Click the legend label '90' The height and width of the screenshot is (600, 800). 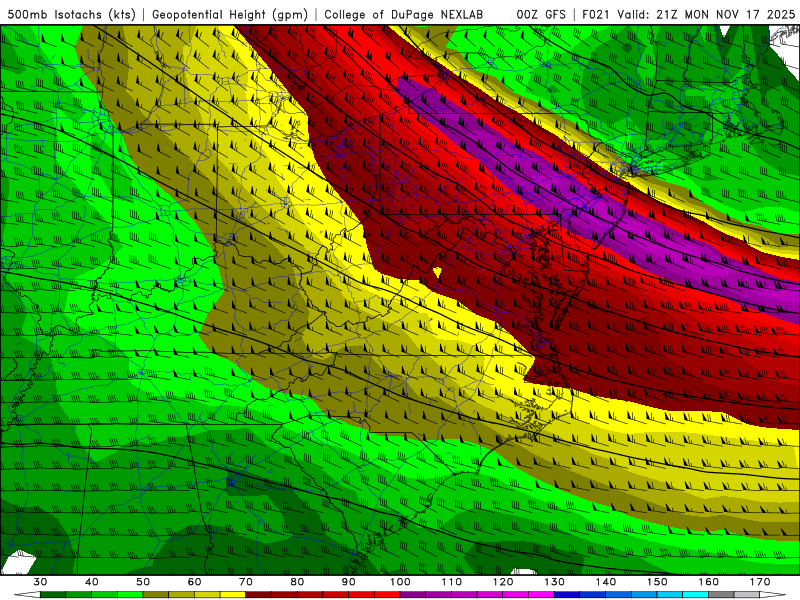pyautogui.click(x=349, y=582)
